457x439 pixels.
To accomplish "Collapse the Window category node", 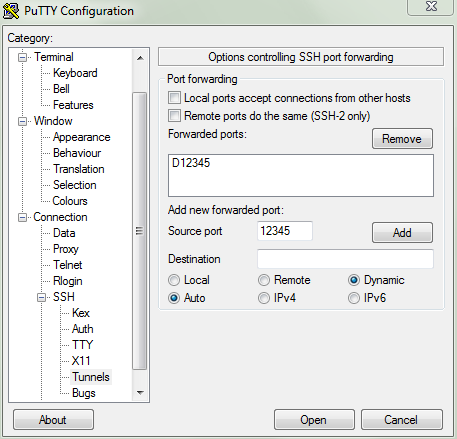I will click(22, 121).
